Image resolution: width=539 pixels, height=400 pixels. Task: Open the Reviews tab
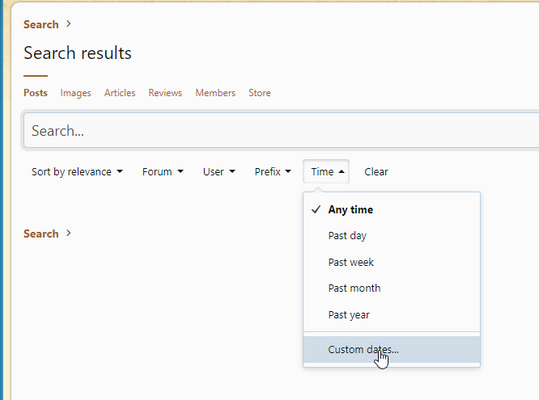(x=165, y=93)
